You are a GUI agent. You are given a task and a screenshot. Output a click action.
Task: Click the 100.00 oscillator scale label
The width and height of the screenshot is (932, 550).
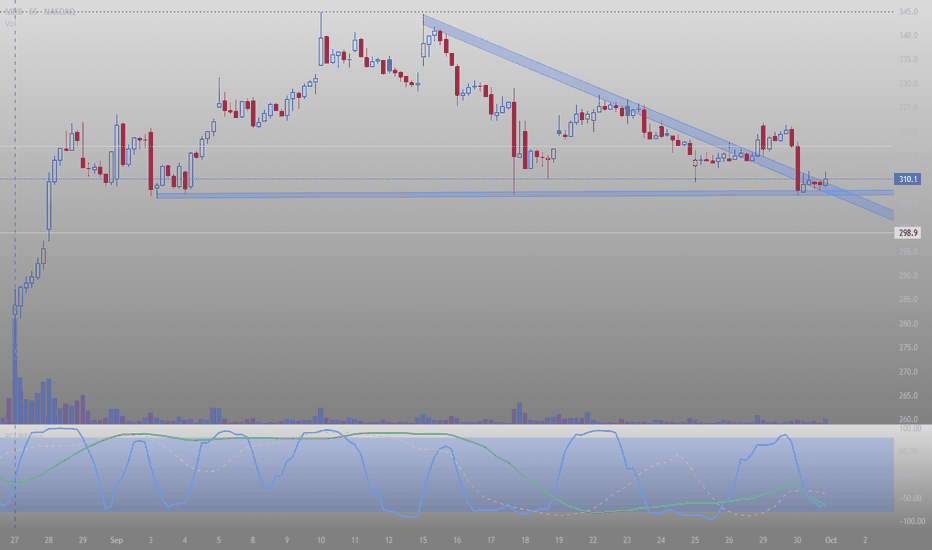[909, 428]
